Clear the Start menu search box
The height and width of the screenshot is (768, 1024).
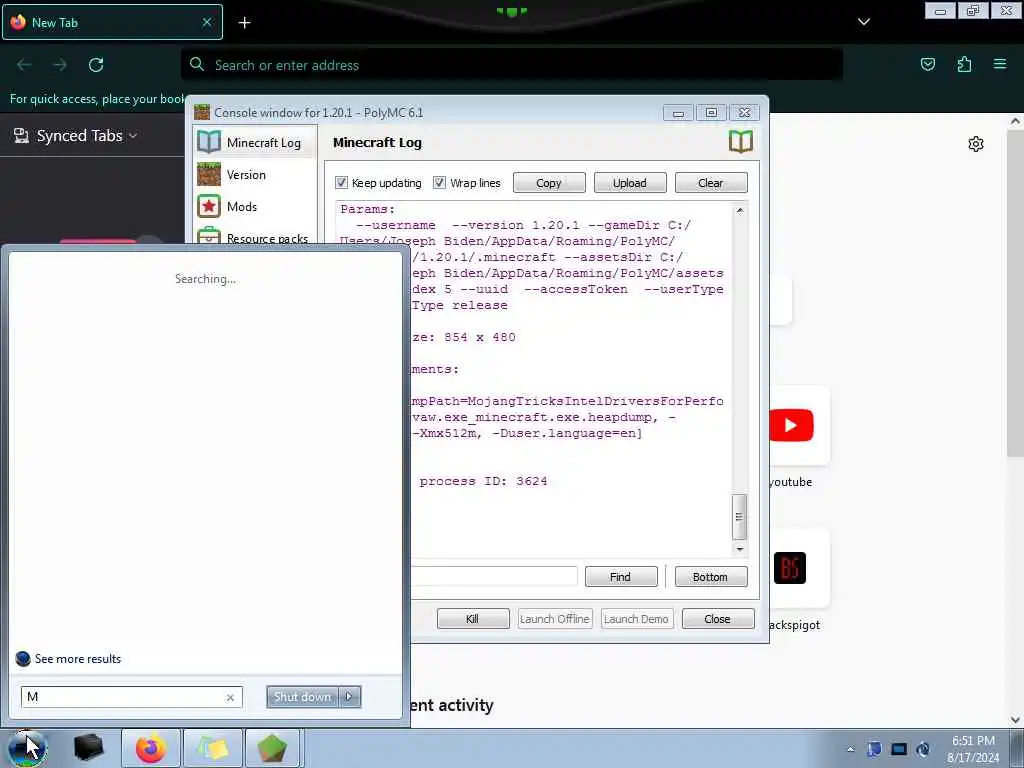click(x=230, y=697)
